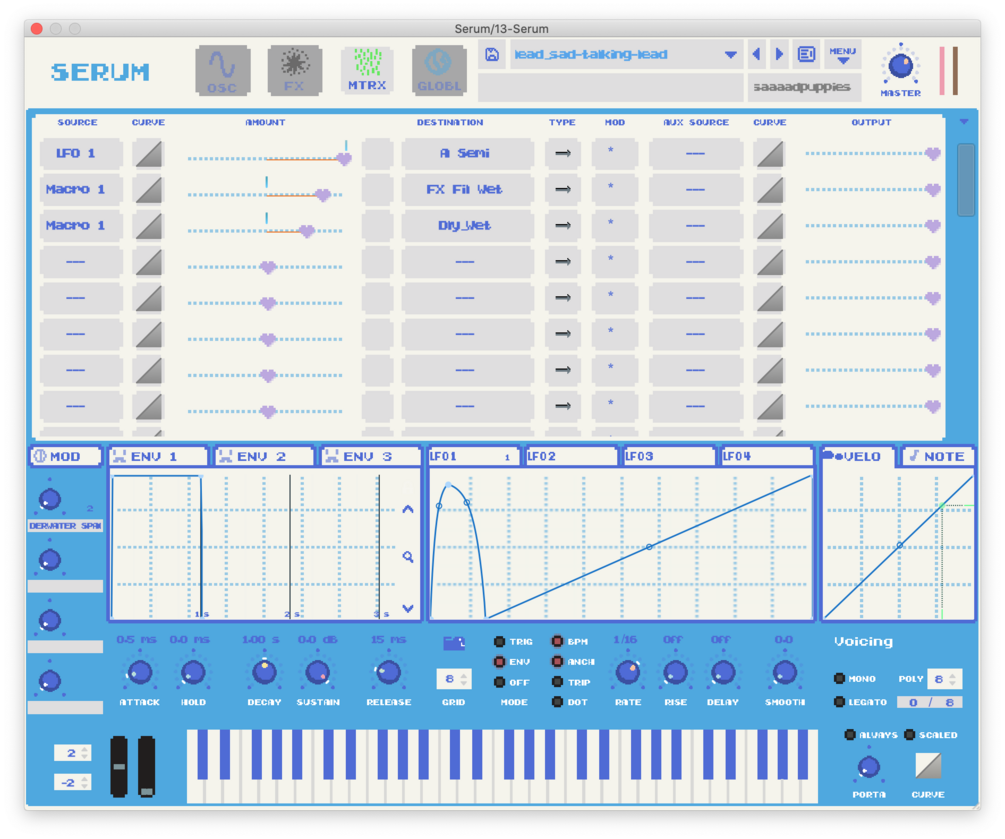Click the portamento Curve icon
The height and width of the screenshot is (839, 1005).
point(927,766)
